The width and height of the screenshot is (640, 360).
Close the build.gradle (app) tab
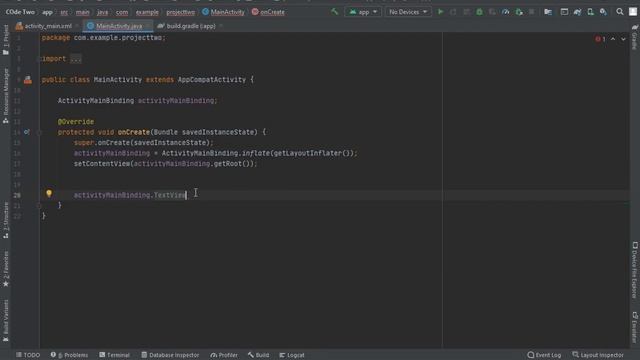click(x=221, y=26)
